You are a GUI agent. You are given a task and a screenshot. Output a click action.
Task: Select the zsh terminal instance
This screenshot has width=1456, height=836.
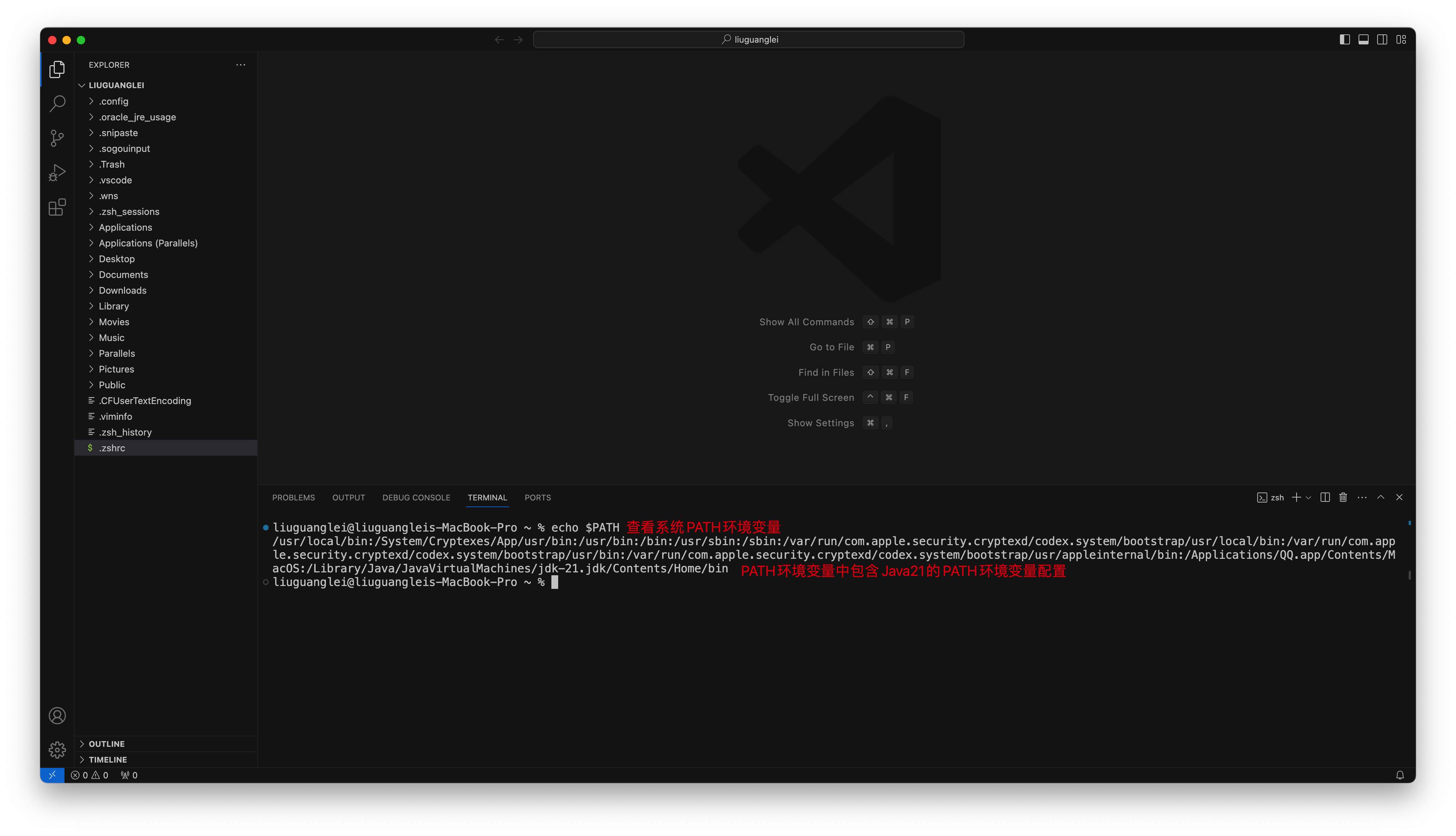1270,497
